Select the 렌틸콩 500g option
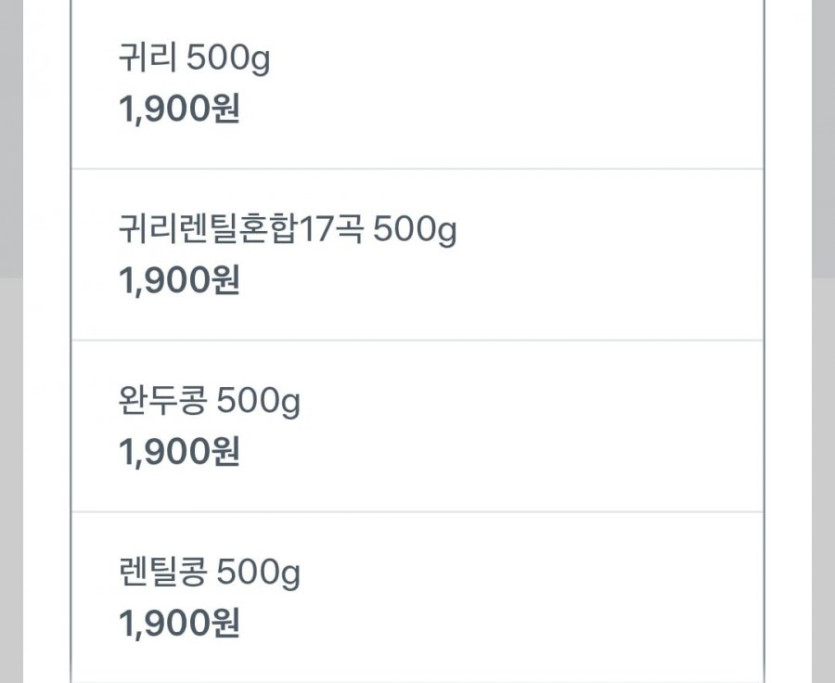The height and width of the screenshot is (683, 835). tap(416, 598)
